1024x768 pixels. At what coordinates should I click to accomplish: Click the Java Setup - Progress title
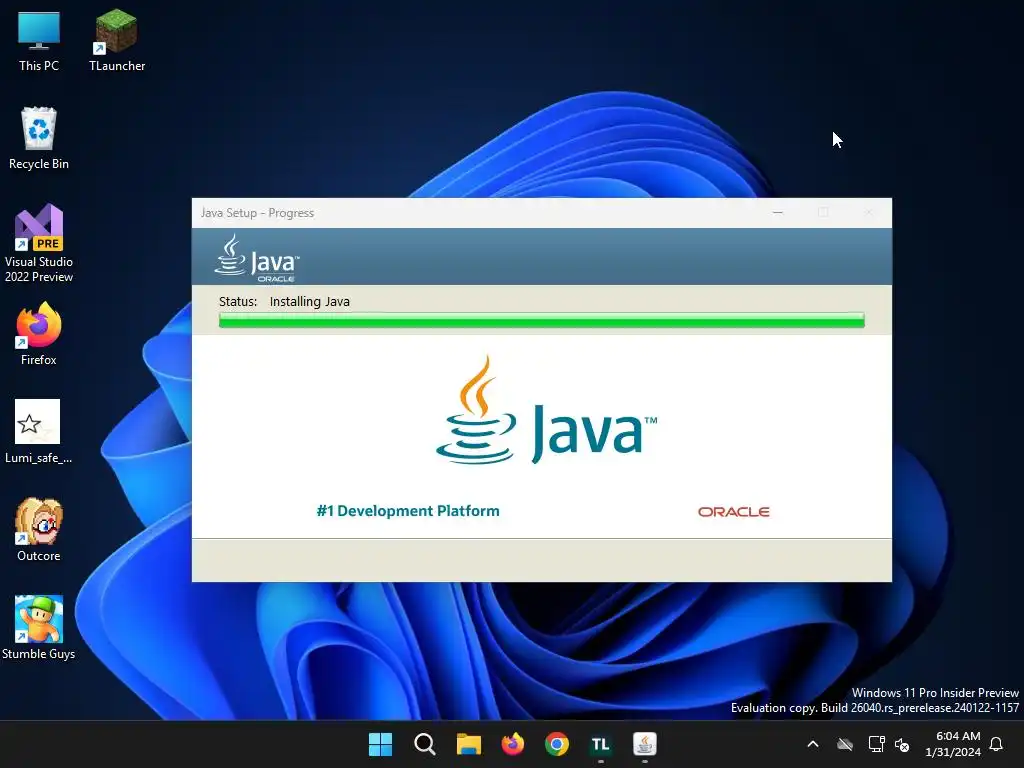(257, 213)
